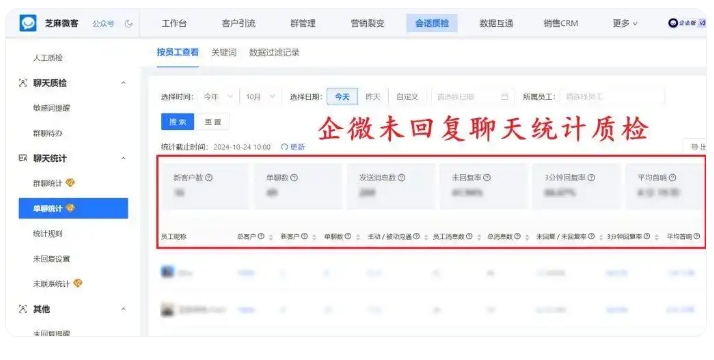
Task: Click the date range input field
Action: tap(472, 96)
